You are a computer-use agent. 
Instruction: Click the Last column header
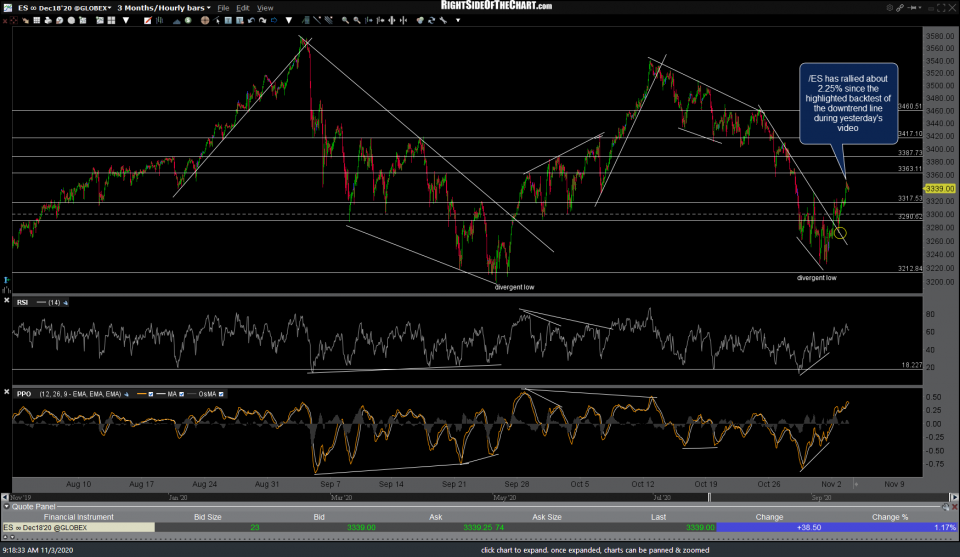[658, 517]
